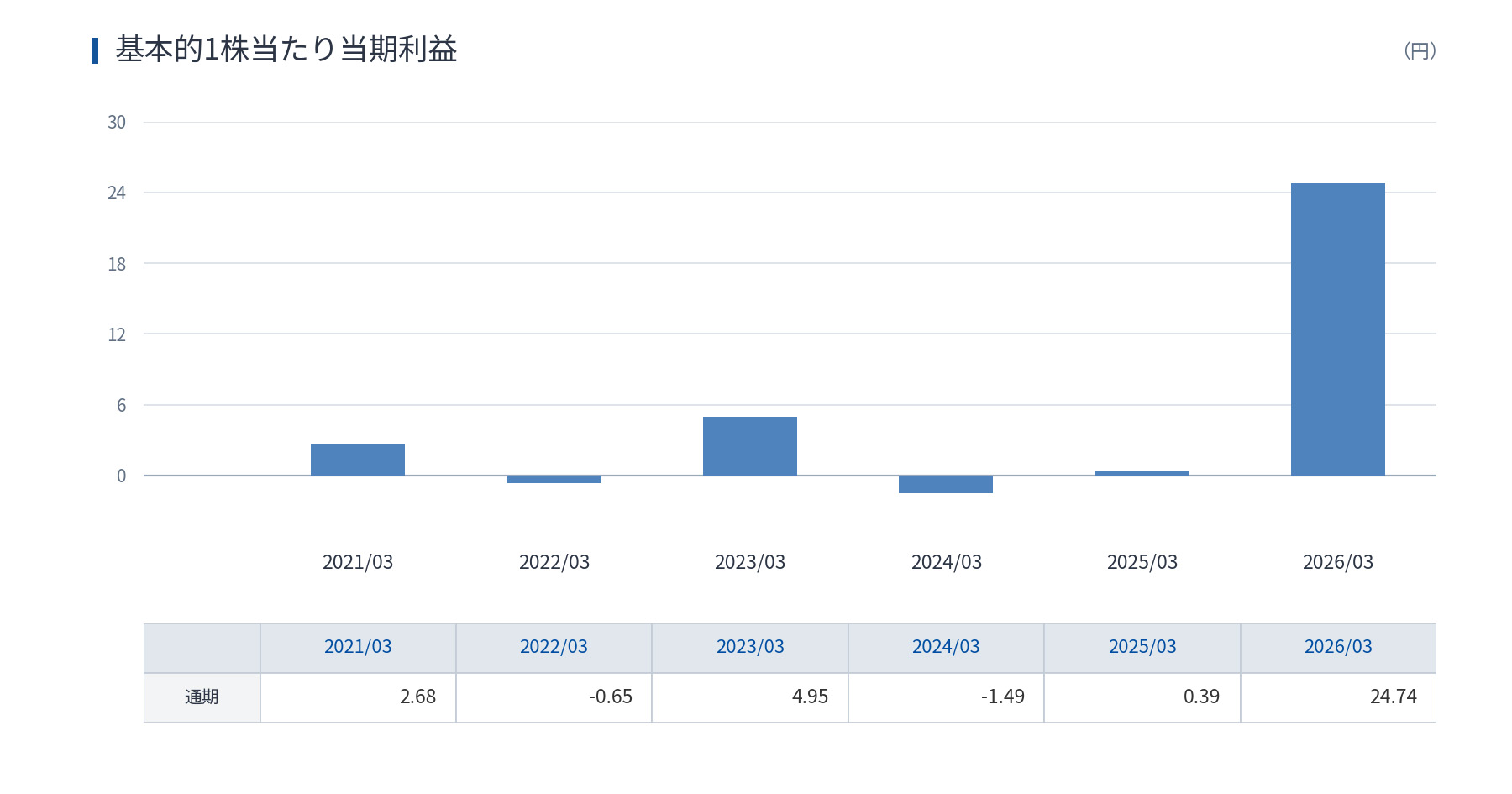Click x-axis label 2023/03 under chart
The width and height of the screenshot is (1512, 794).
750,562
